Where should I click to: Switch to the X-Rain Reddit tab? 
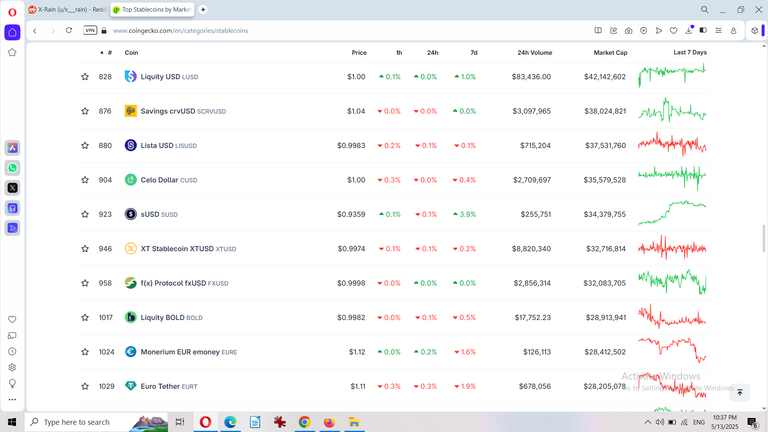click(x=68, y=9)
